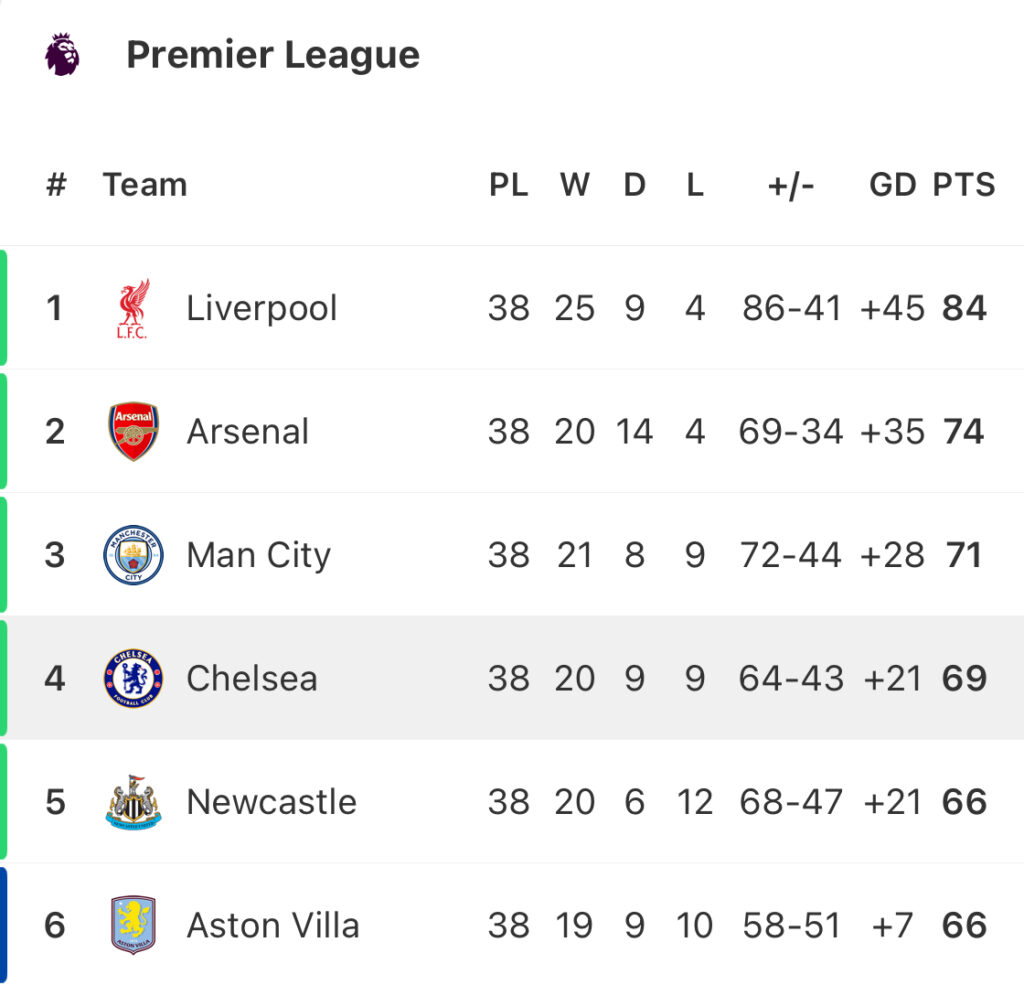The image size is (1024, 985).
Task: Tap the Premier League lion logo
Action: [x=62, y=54]
